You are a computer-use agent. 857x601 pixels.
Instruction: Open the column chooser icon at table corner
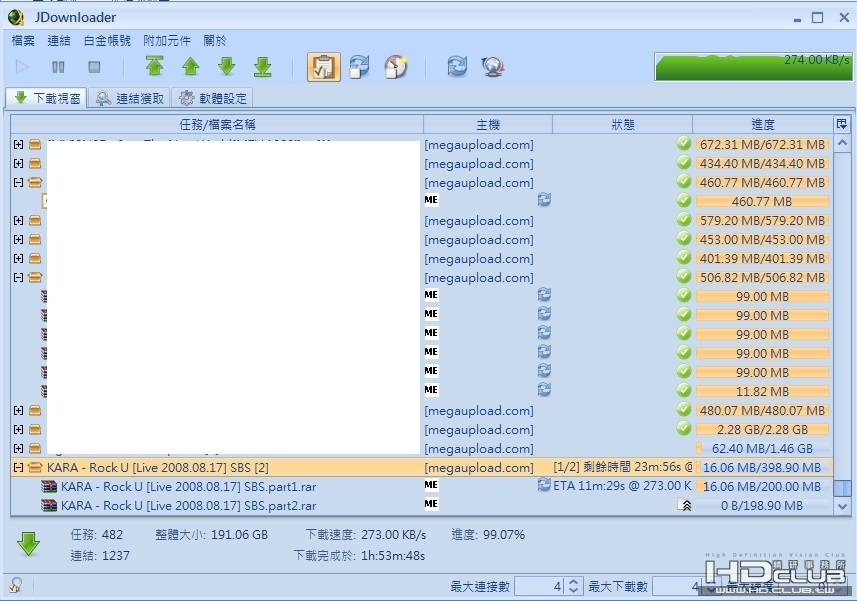click(842, 124)
